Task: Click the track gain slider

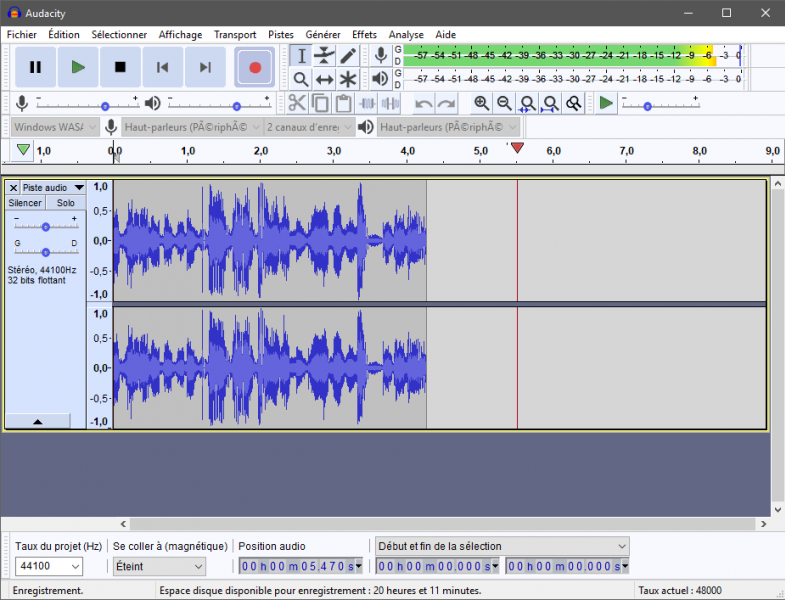Action: pos(45,227)
